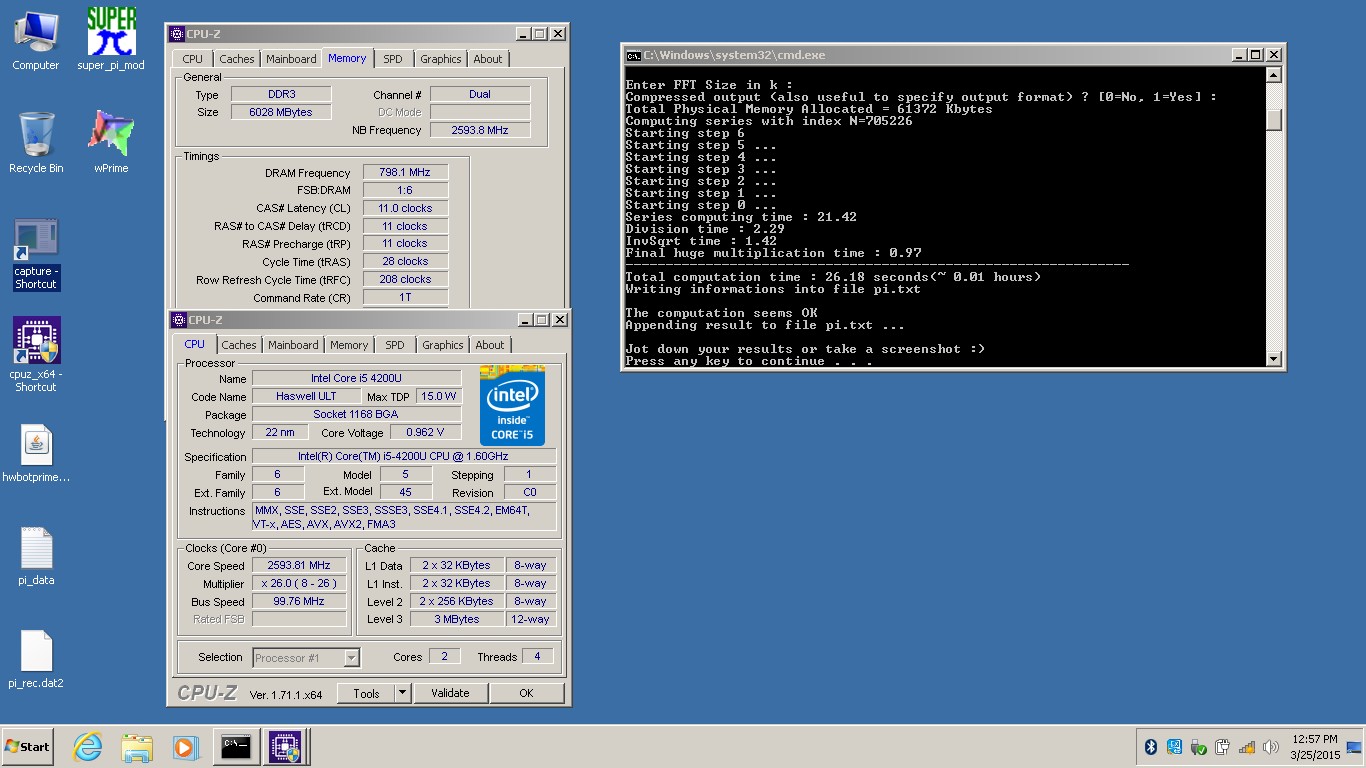Click the power plug tray icon
The width and height of the screenshot is (1366, 768).
[x=1222, y=747]
